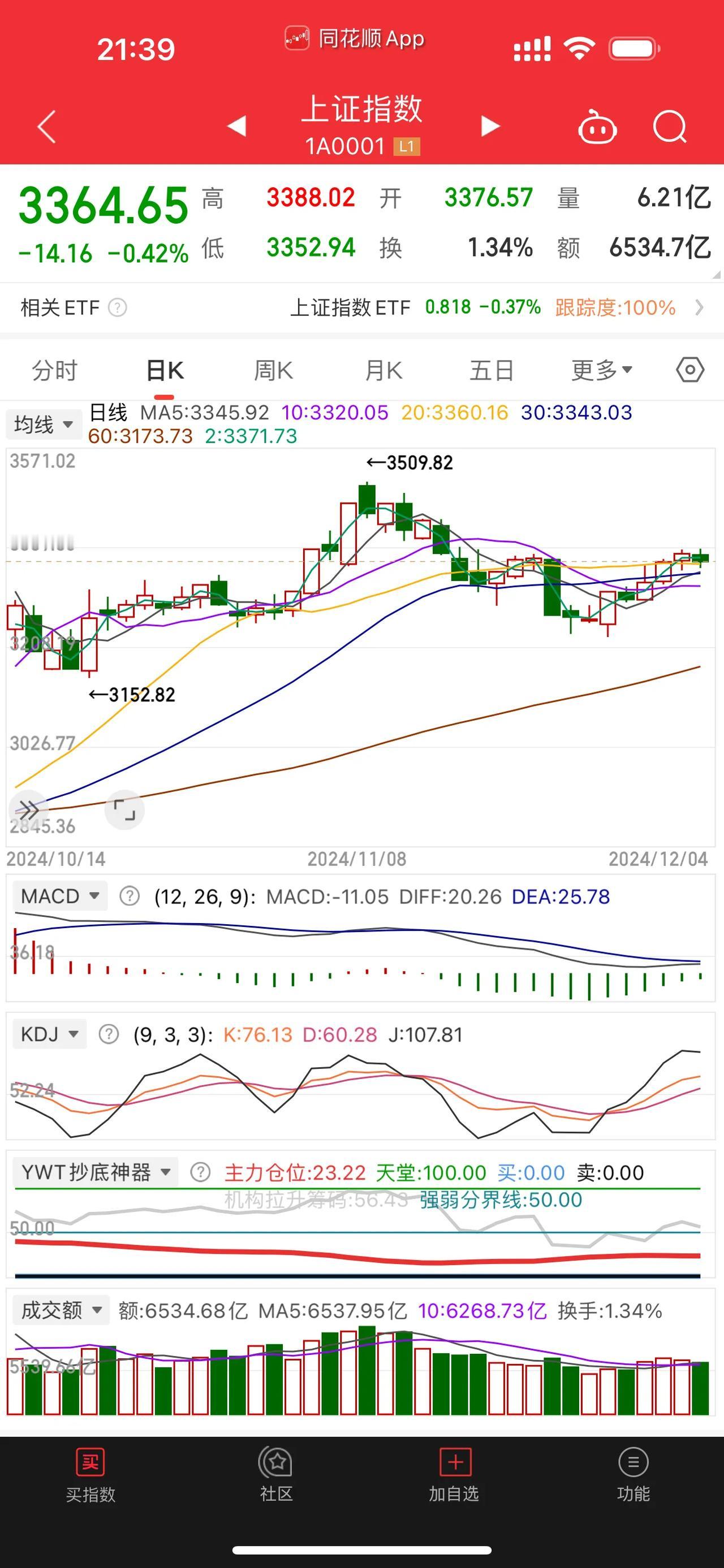Switch to 周K tab
Viewport: 724px width, 1568px height.
(x=273, y=370)
